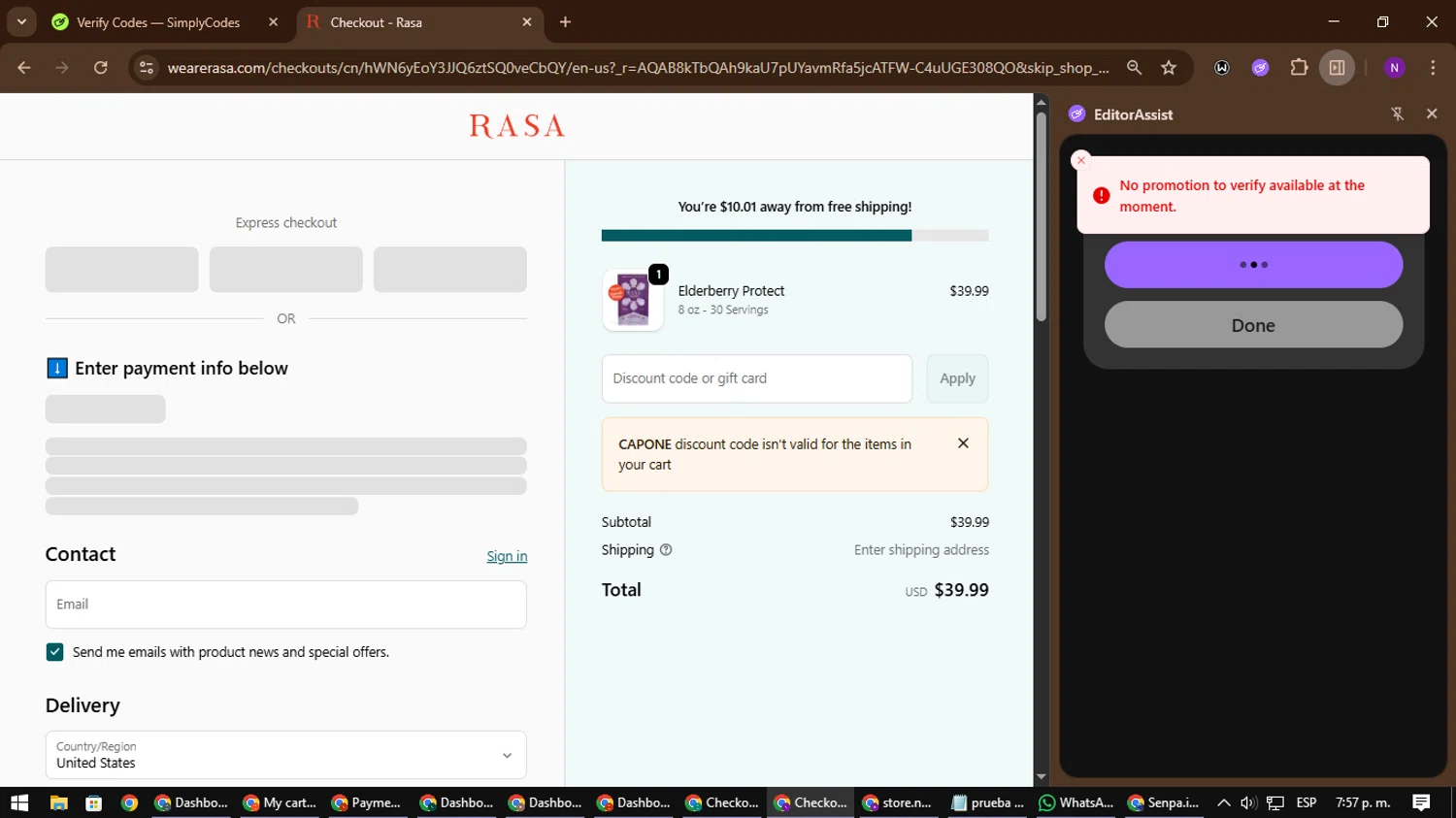This screenshot has height=818, width=1456.
Task: Open the Payme... taskbar window
Action: [367, 802]
